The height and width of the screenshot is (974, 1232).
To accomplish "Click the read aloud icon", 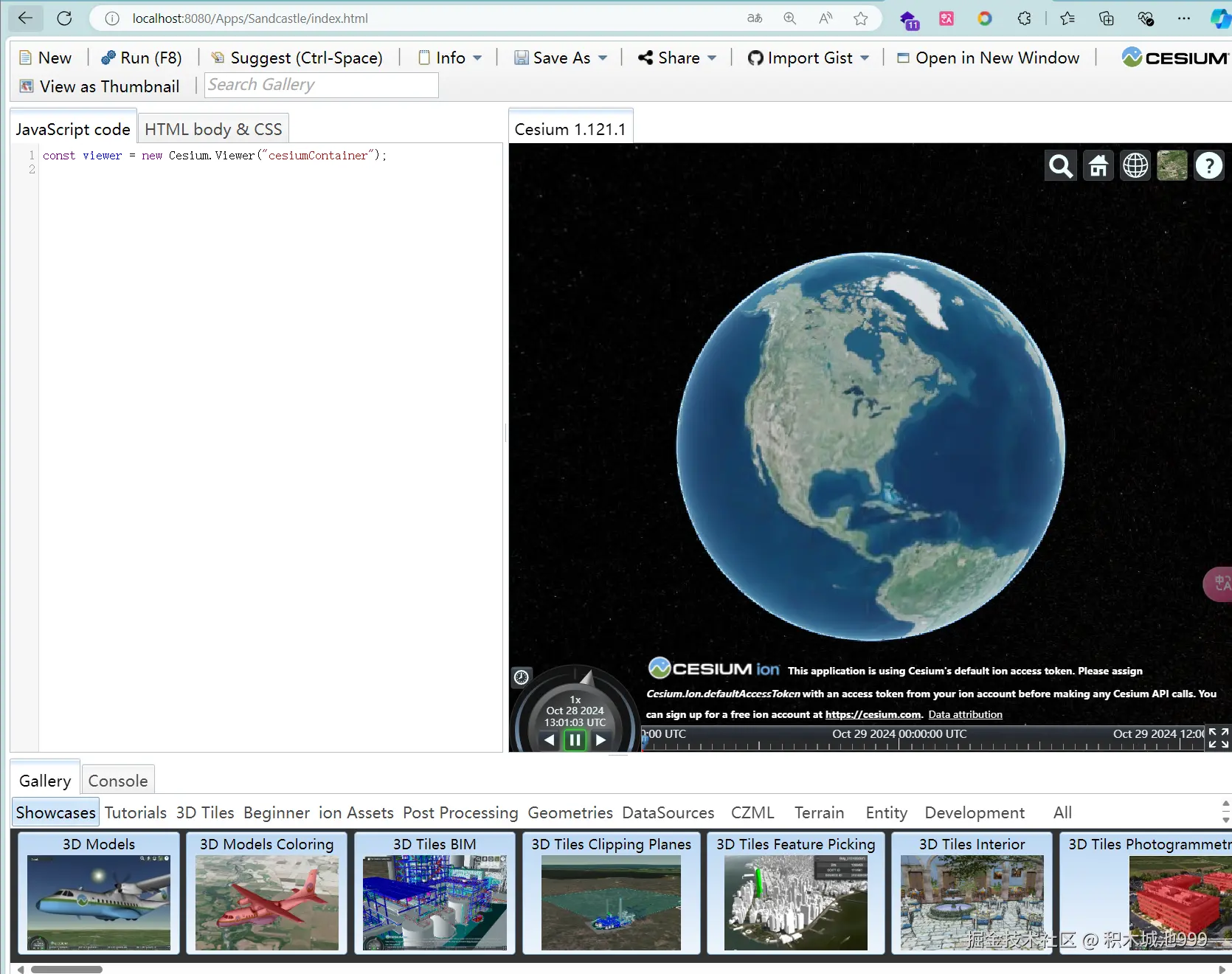I will point(826,18).
